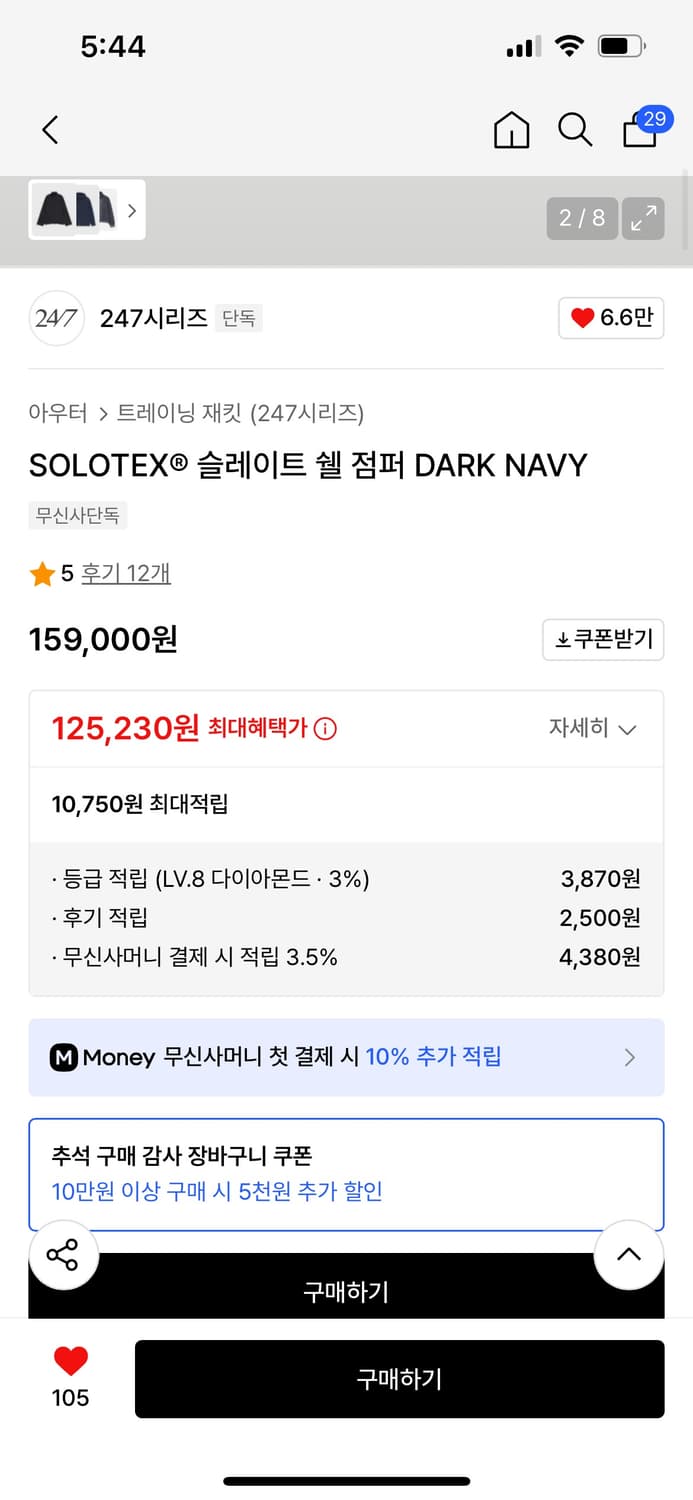
Task: Open the 트레이닝 재킷 breadcrumb category
Action: (x=240, y=412)
